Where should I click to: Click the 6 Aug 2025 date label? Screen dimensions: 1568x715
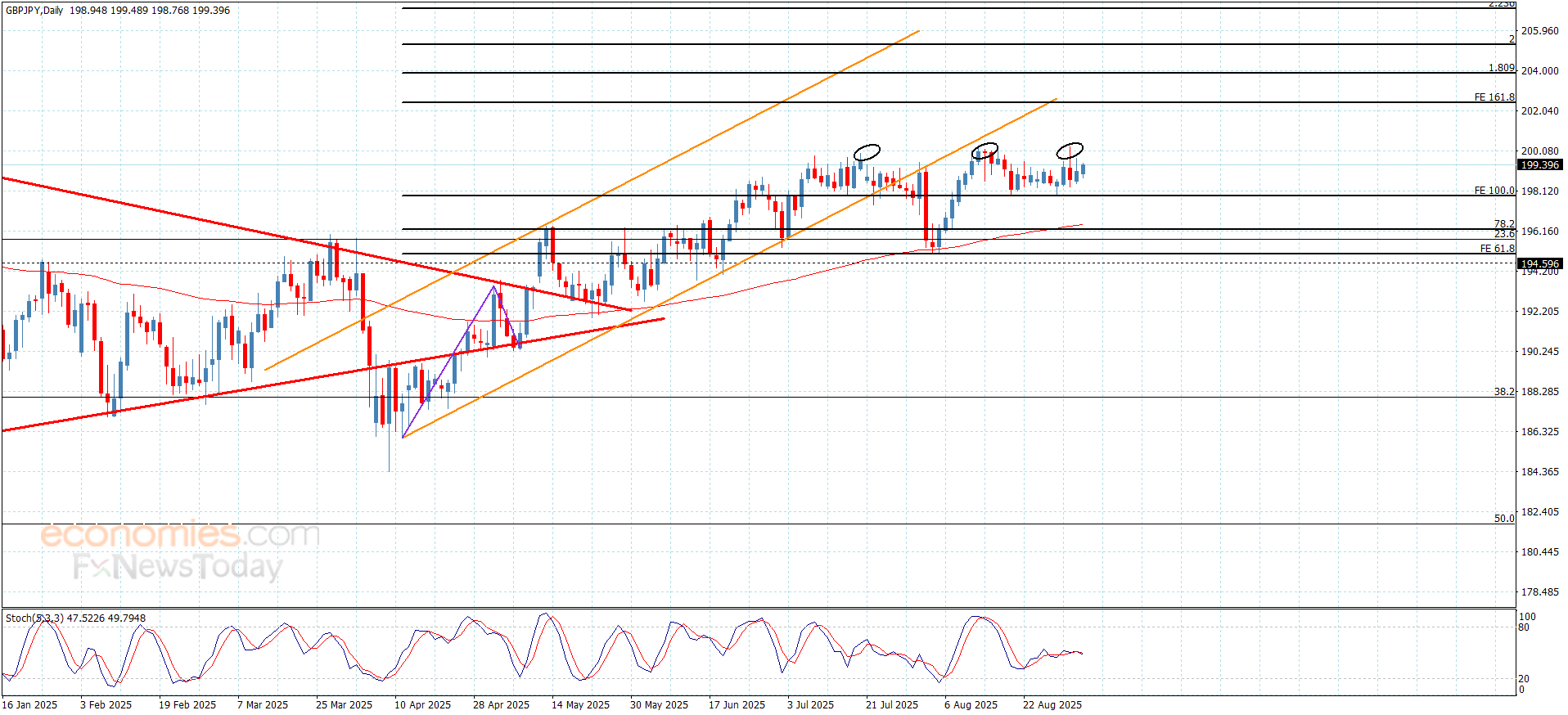971,705
